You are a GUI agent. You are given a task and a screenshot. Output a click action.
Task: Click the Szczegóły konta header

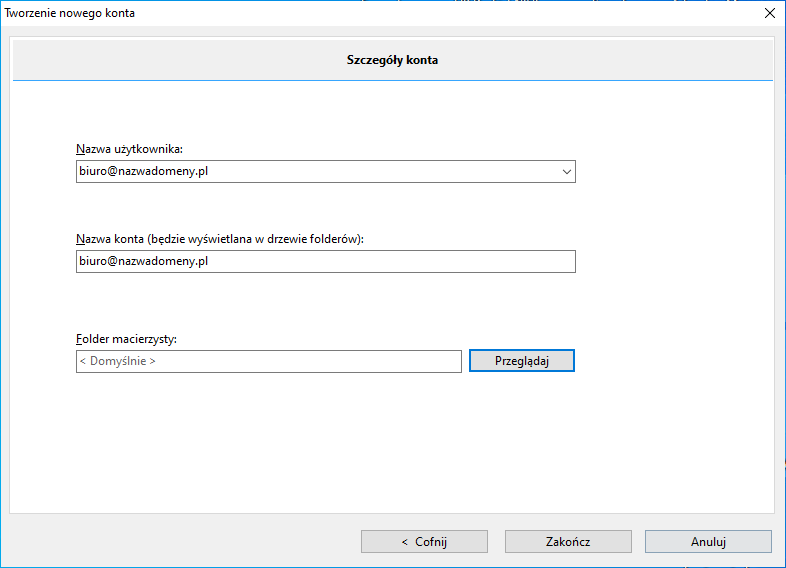pyautogui.click(x=392, y=60)
